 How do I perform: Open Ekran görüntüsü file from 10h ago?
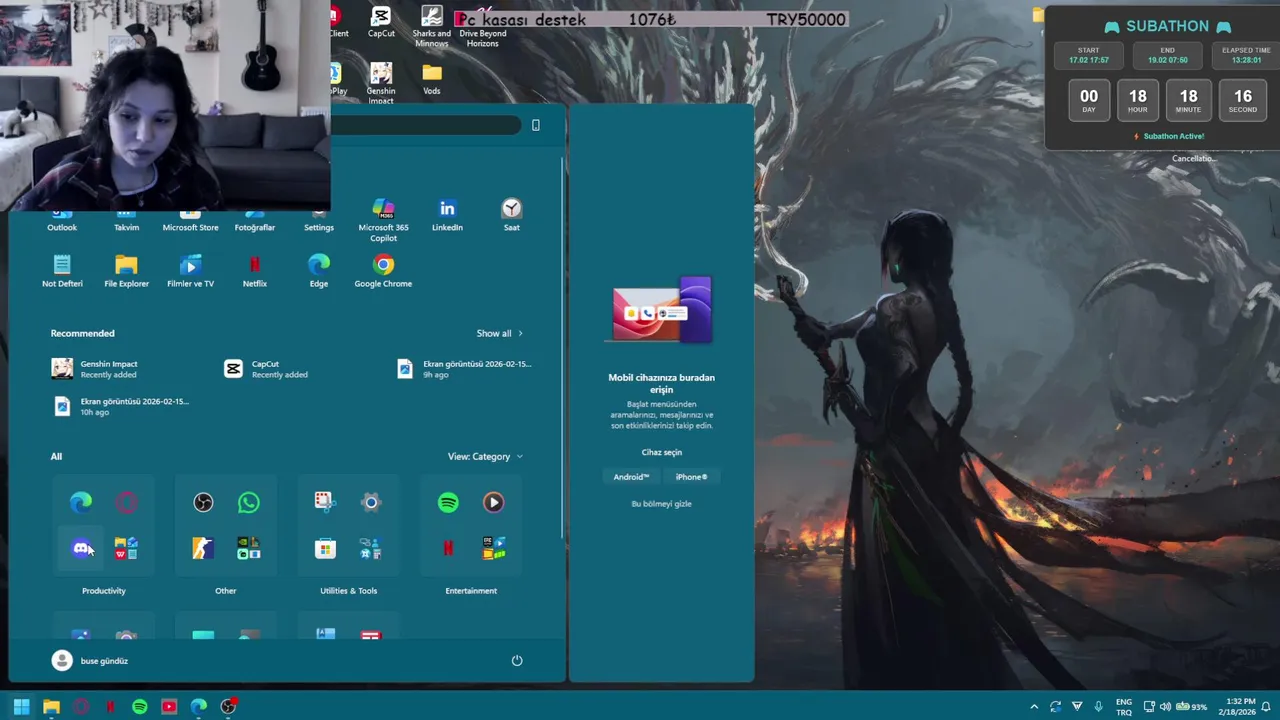(x=121, y=406)
